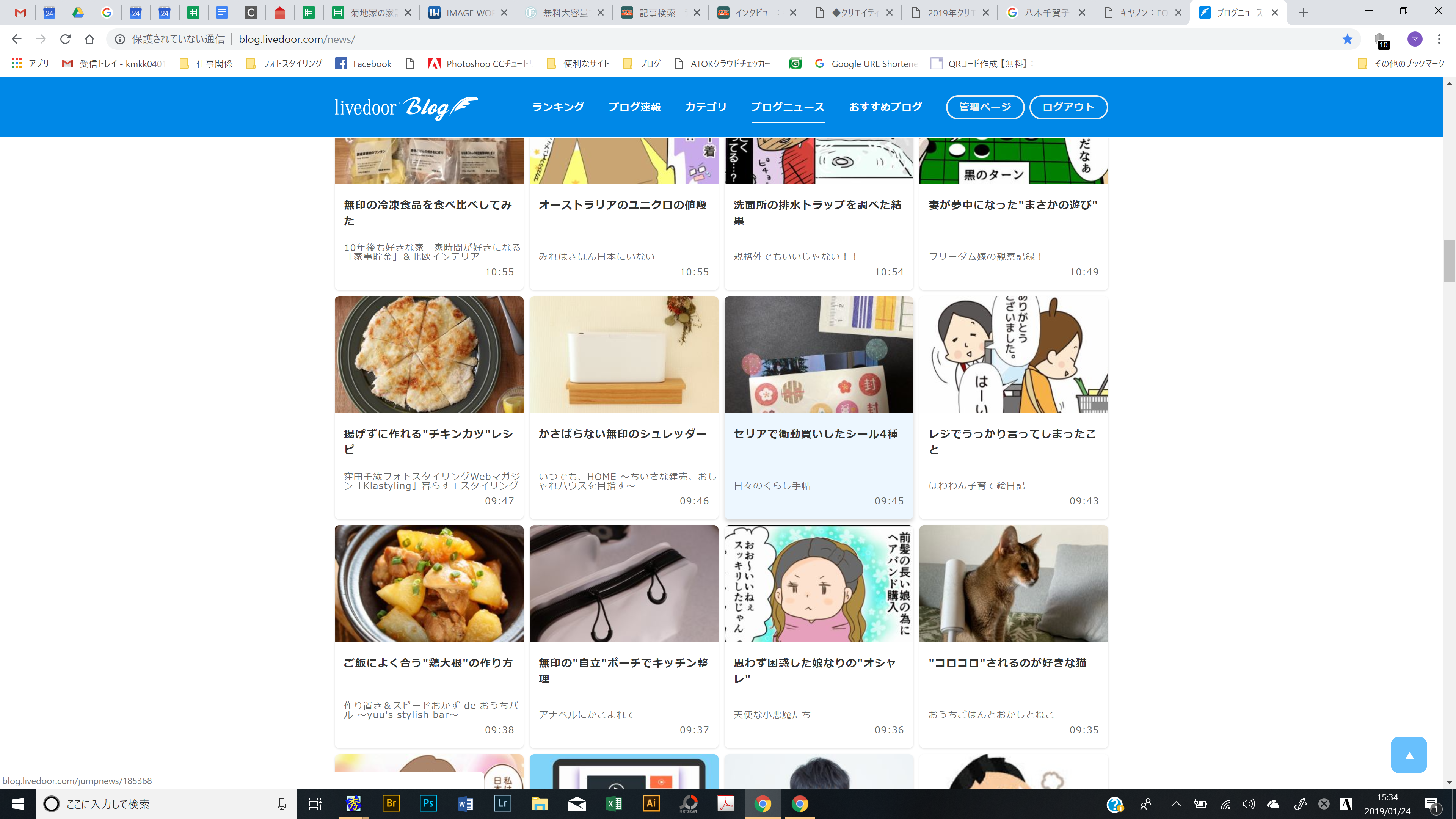
Task: Open the 仕事関係 bookmark folder
Action: (206, 63)
